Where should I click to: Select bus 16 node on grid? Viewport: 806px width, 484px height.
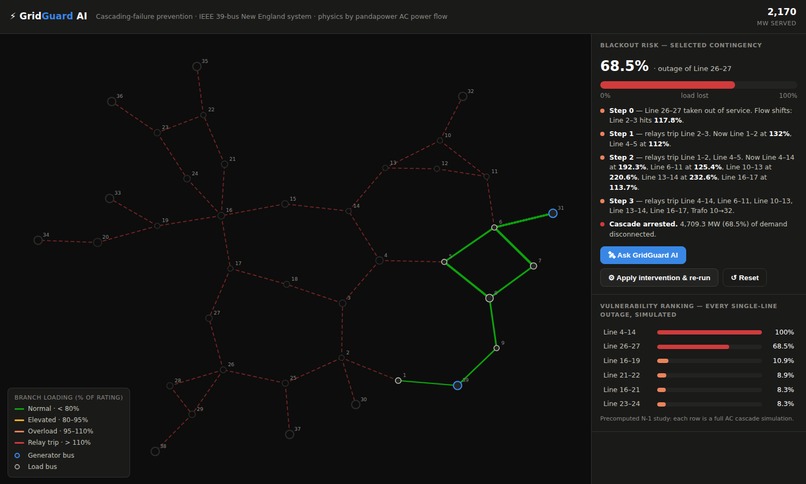(x=221, y=215)
